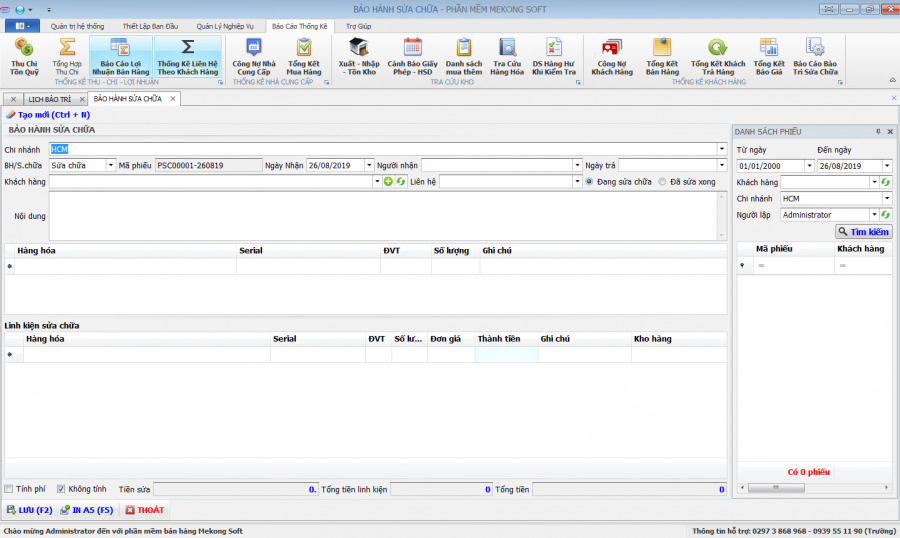Open Công Nợ Khách Hàng report
900x538 pixels.
point(612,56)
